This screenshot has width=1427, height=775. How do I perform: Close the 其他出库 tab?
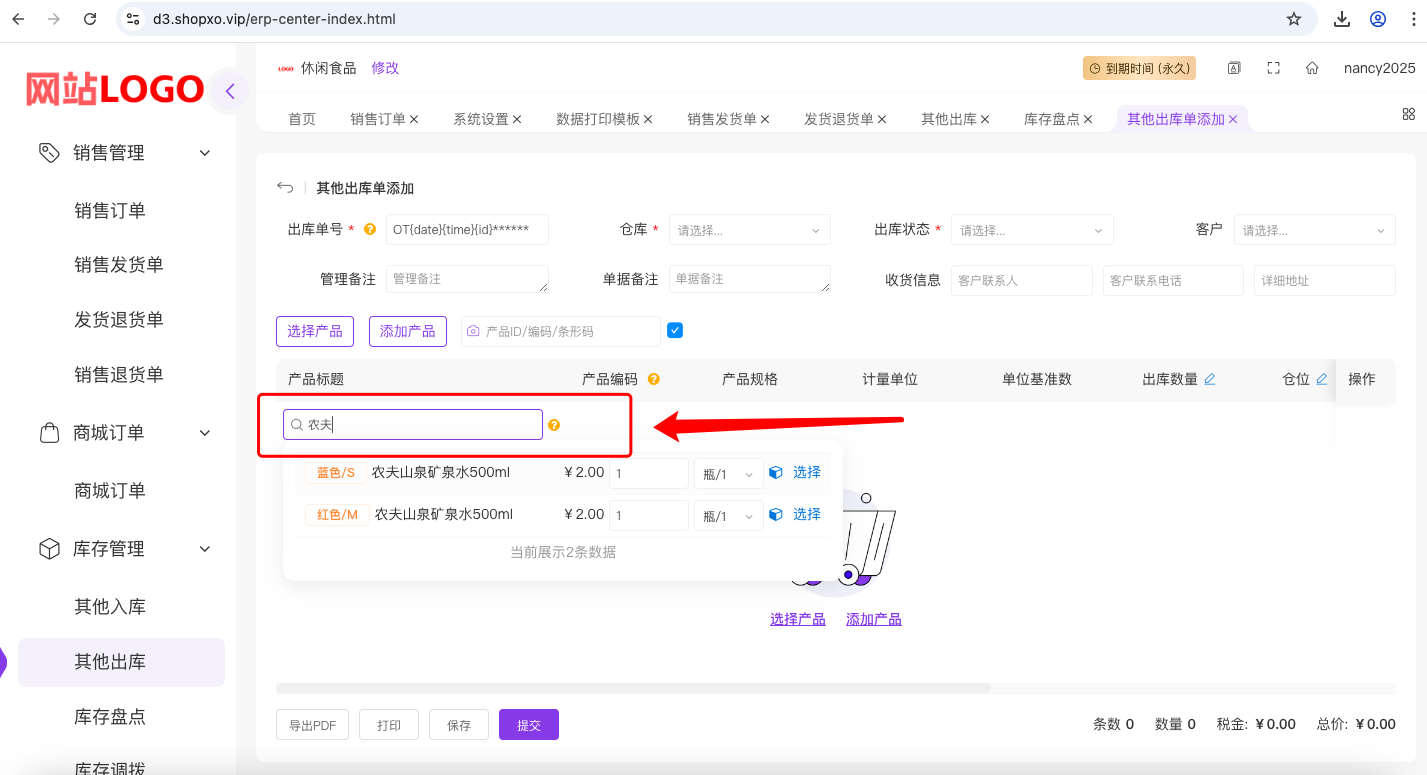pos(985,119)
